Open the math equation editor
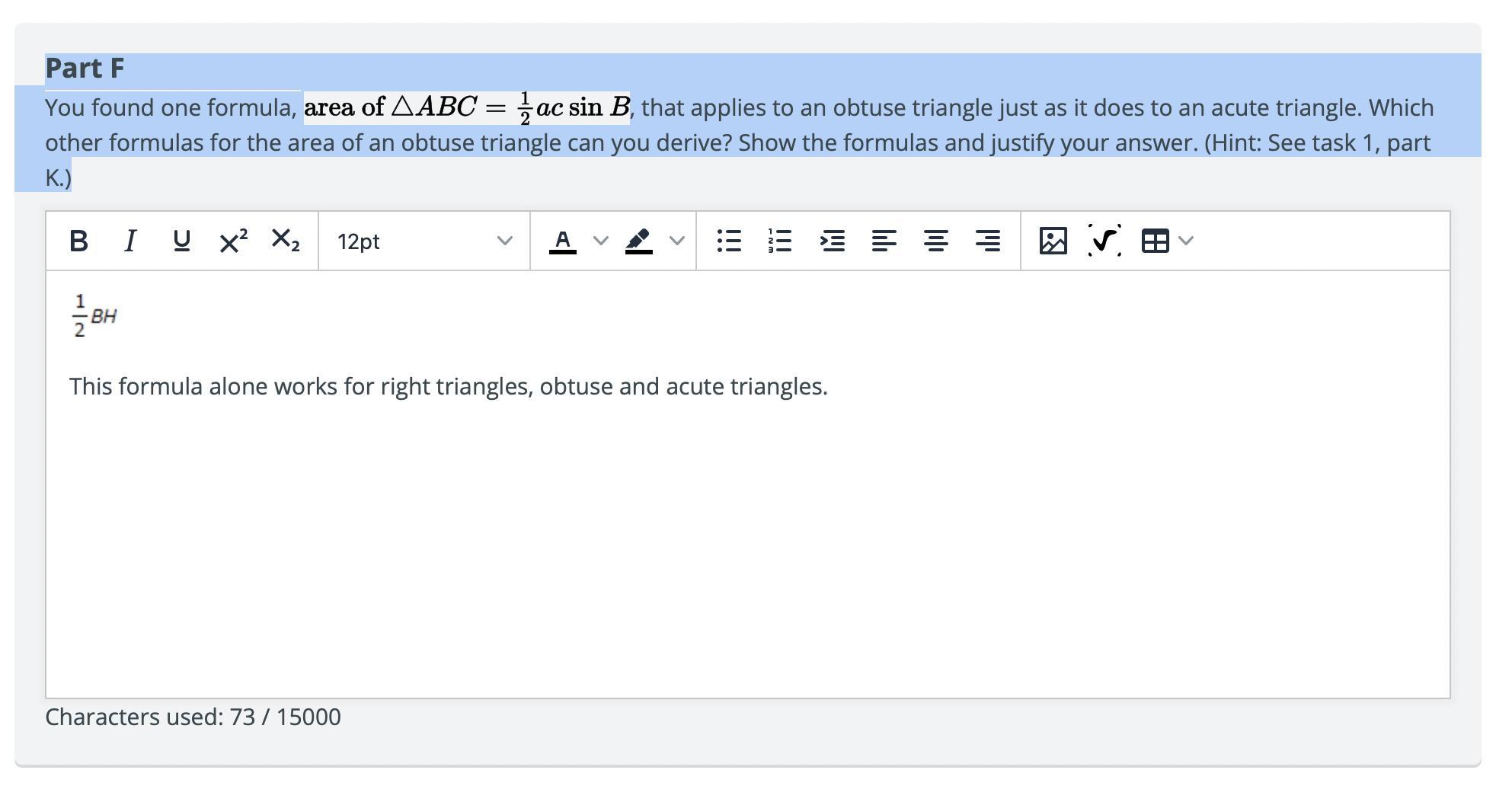Image resolution: width=1512 pixels, height=802 pixels. tap(1104, 241)
